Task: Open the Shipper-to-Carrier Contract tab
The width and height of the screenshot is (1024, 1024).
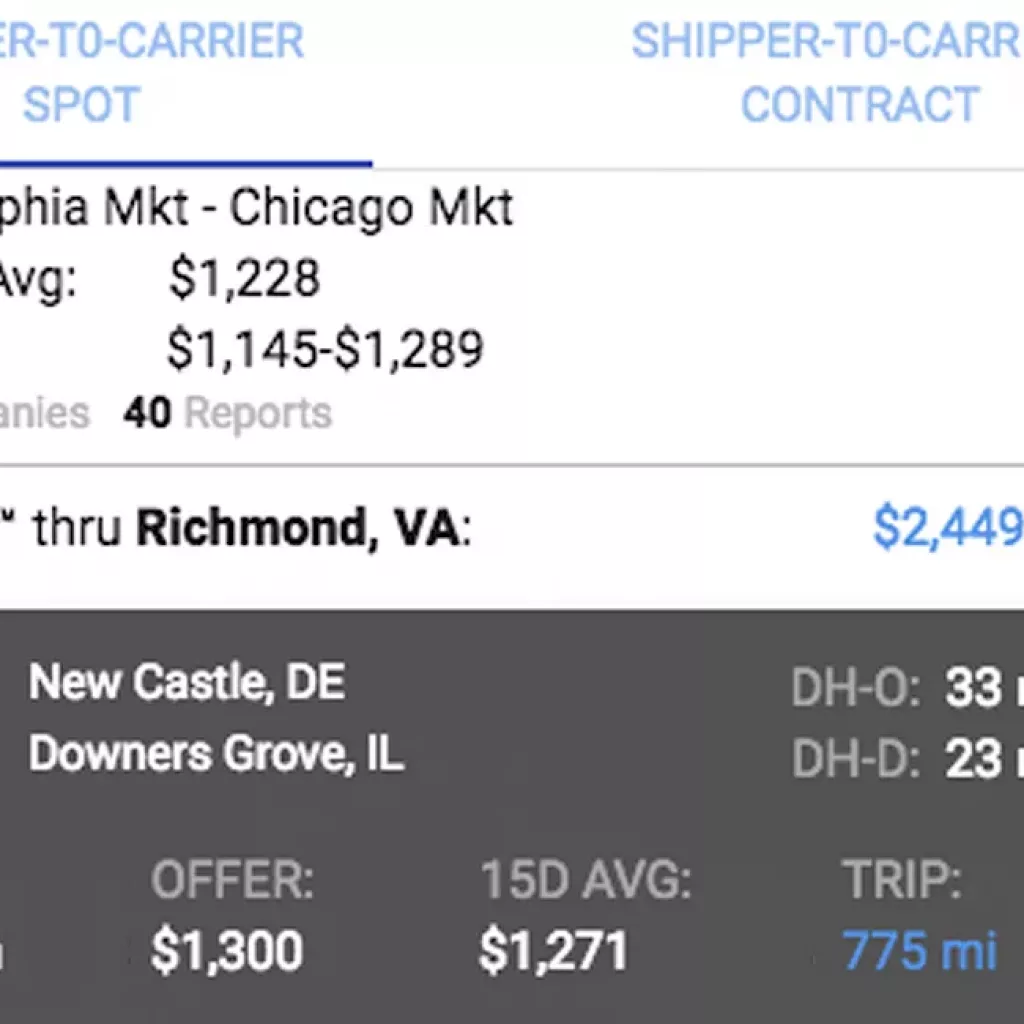Action: click(x=827, y=72)
